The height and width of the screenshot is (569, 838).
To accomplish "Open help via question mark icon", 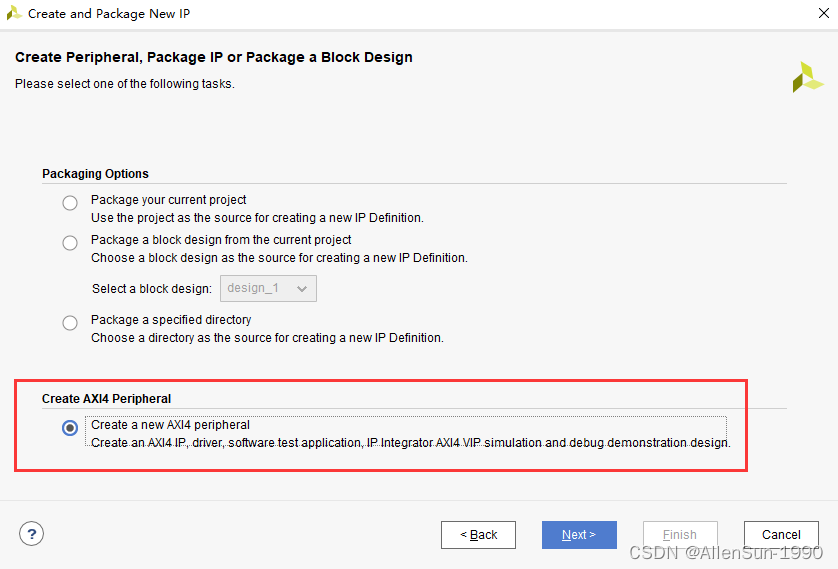I will coord(32,534).
